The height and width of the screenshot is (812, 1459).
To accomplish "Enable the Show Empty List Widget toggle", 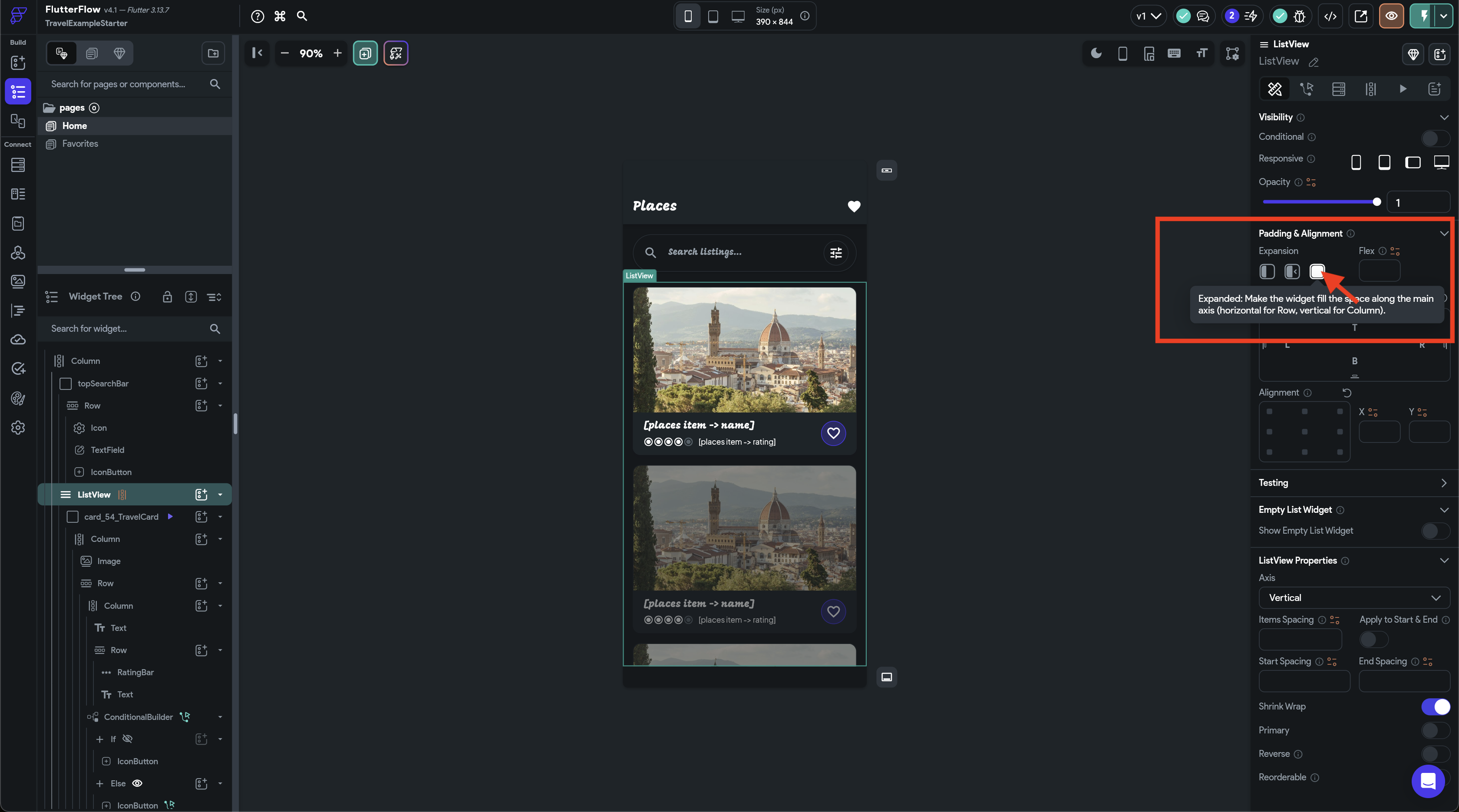I will pyautogui.click(x=1435, y=531).
